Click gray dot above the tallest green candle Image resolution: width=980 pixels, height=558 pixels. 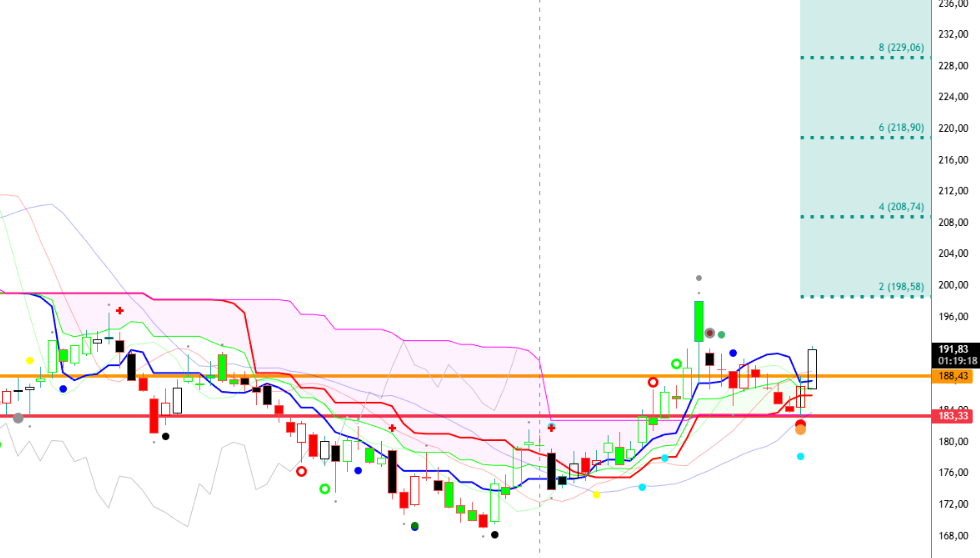699,277
